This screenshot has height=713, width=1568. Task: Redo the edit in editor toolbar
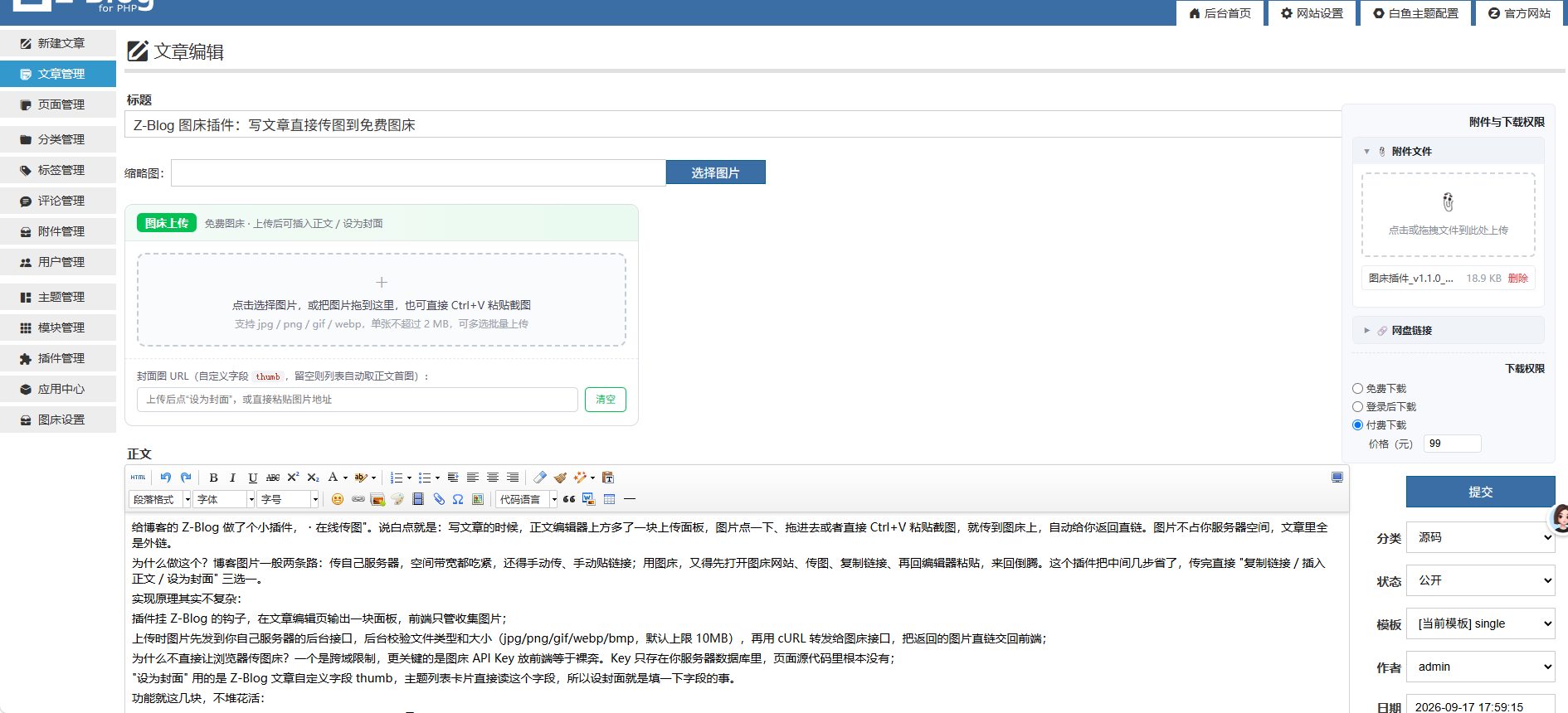point(186,477)
